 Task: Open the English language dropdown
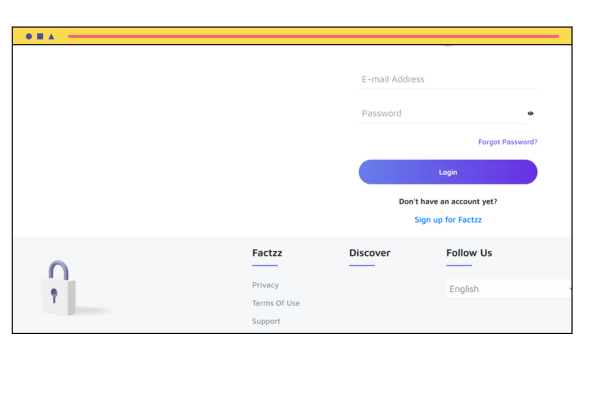(x=509, y=289)
